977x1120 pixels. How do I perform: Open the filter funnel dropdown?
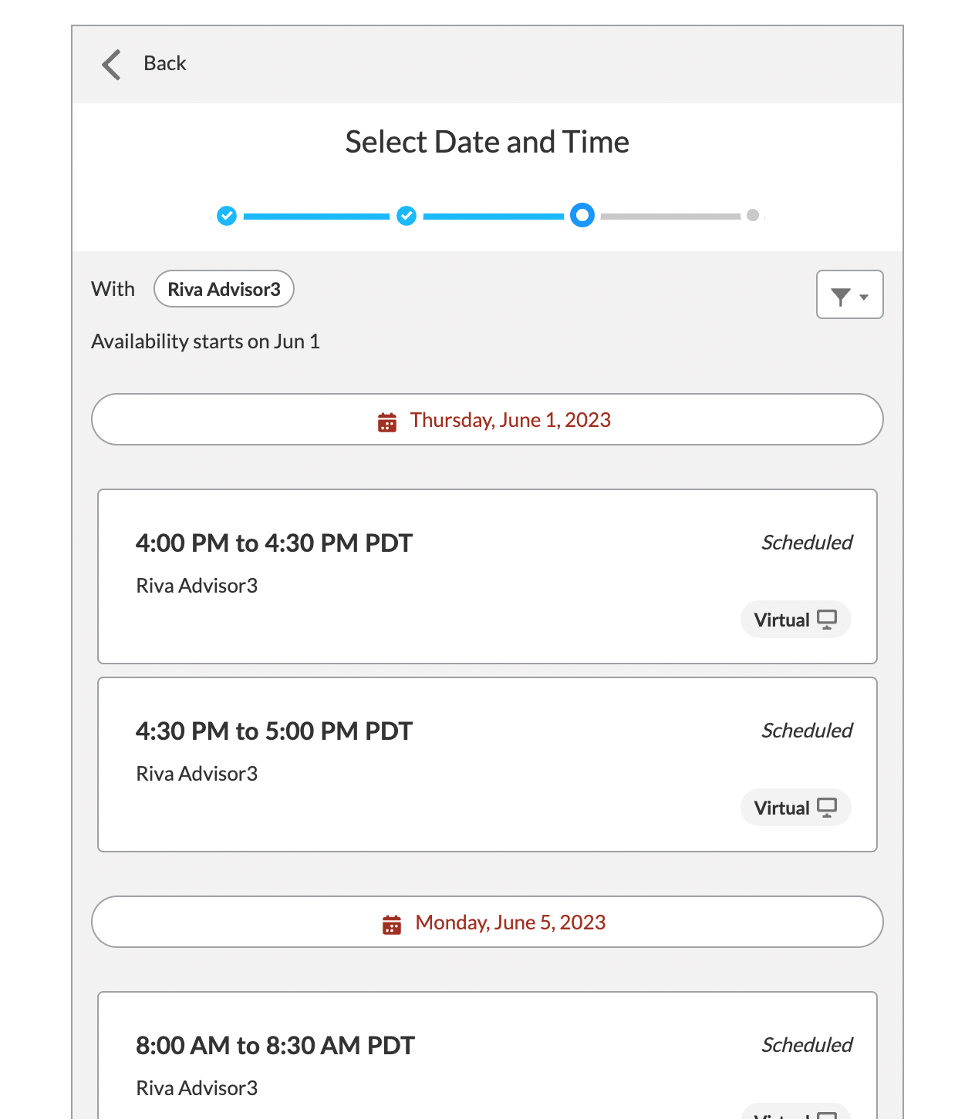pyautogui.click(x=849, y=295)
